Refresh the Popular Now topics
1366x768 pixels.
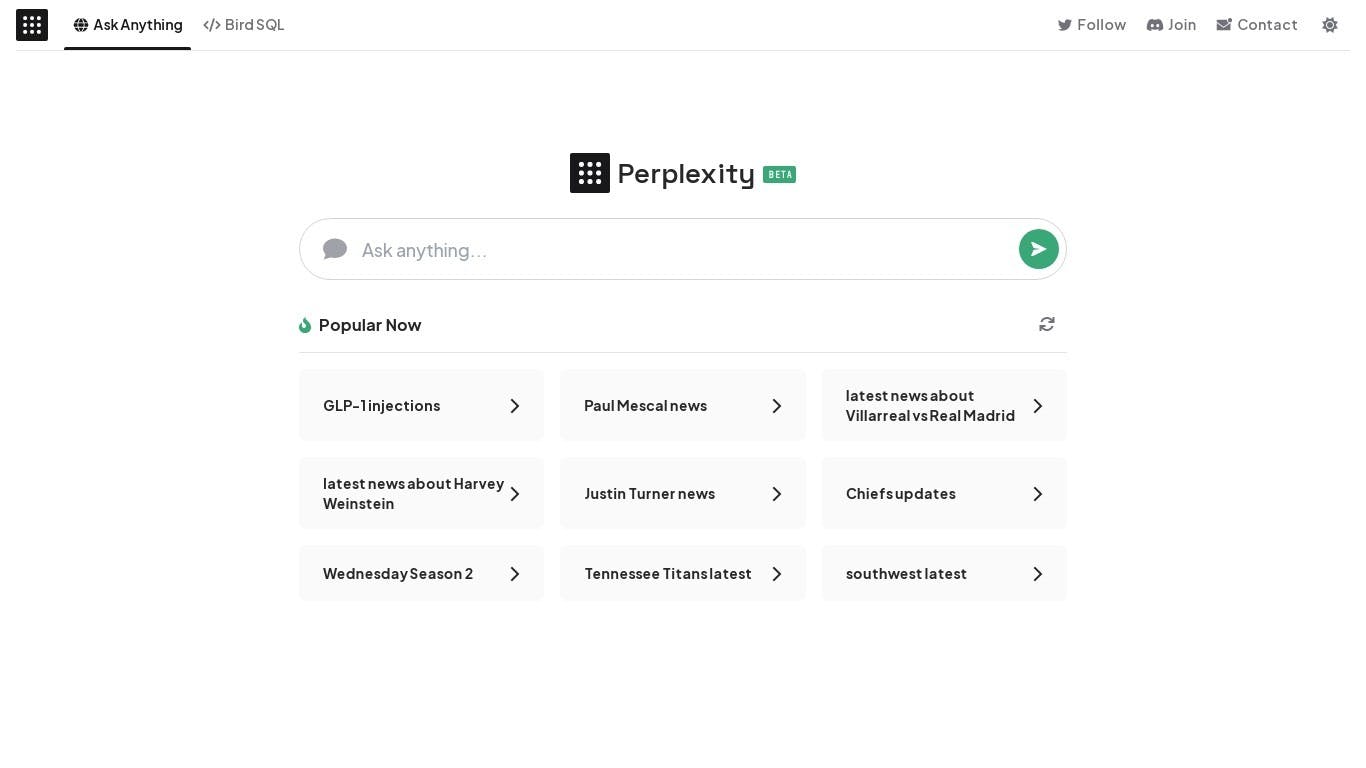click(1047, 324)
